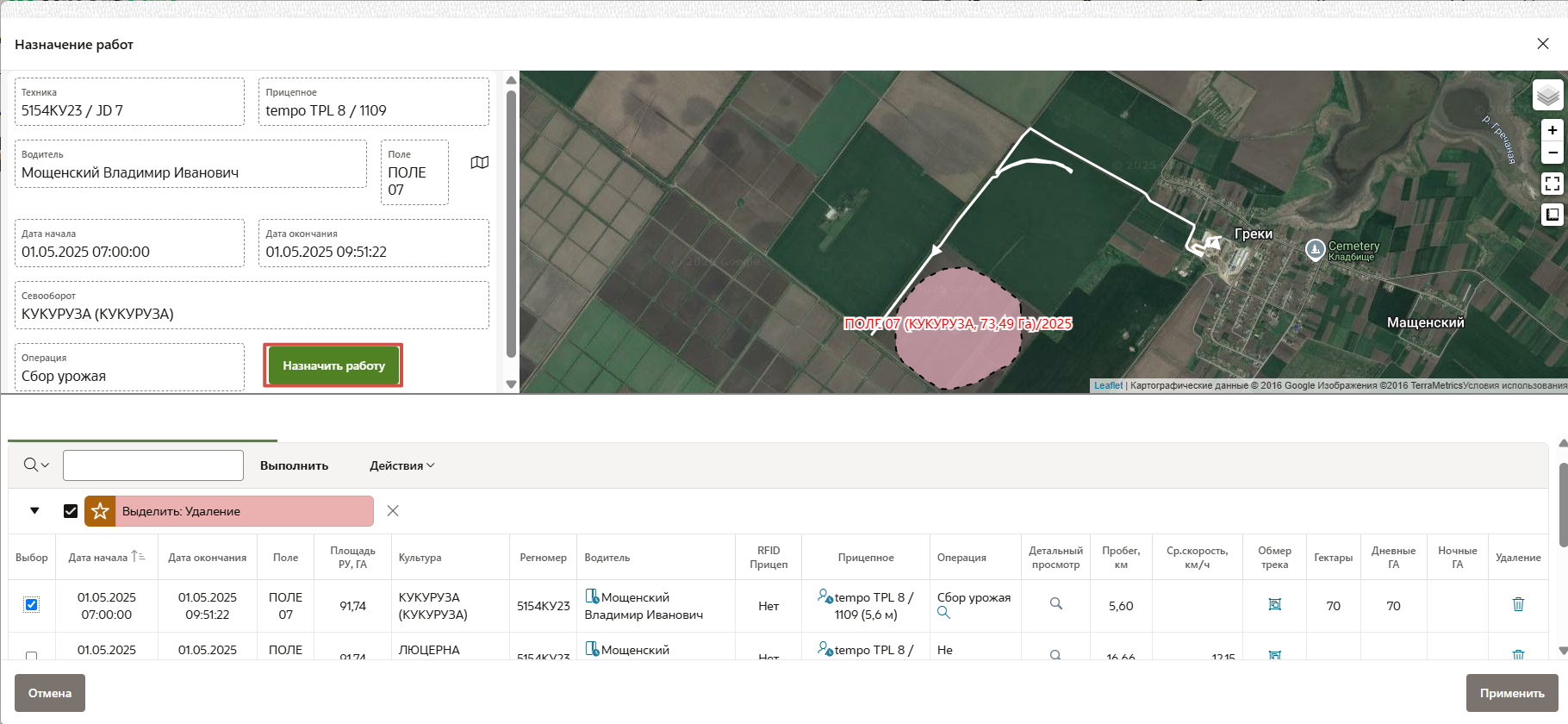1568x724 pixels.
Task: Click the trash icon in first row
Action: click(1518, 605)
